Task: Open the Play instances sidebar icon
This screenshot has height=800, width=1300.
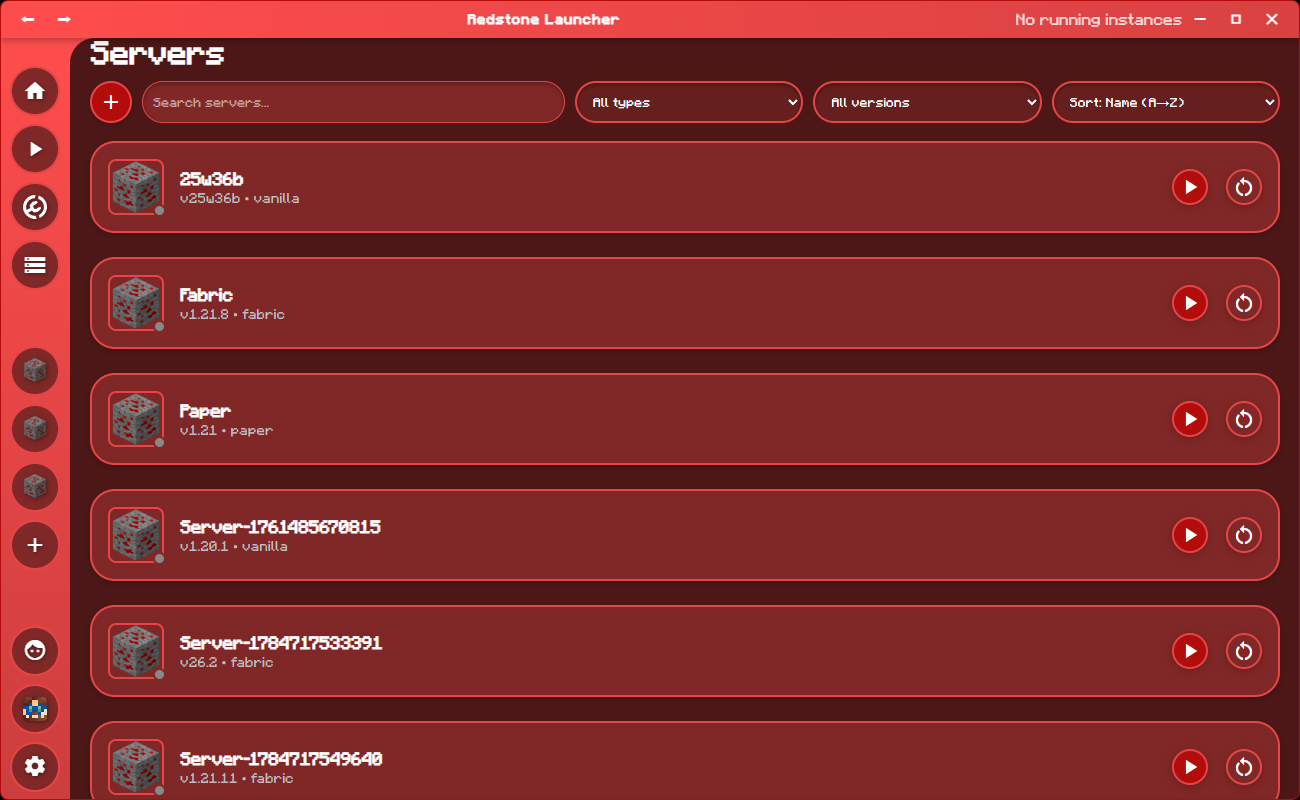Action: click(35, 149)
